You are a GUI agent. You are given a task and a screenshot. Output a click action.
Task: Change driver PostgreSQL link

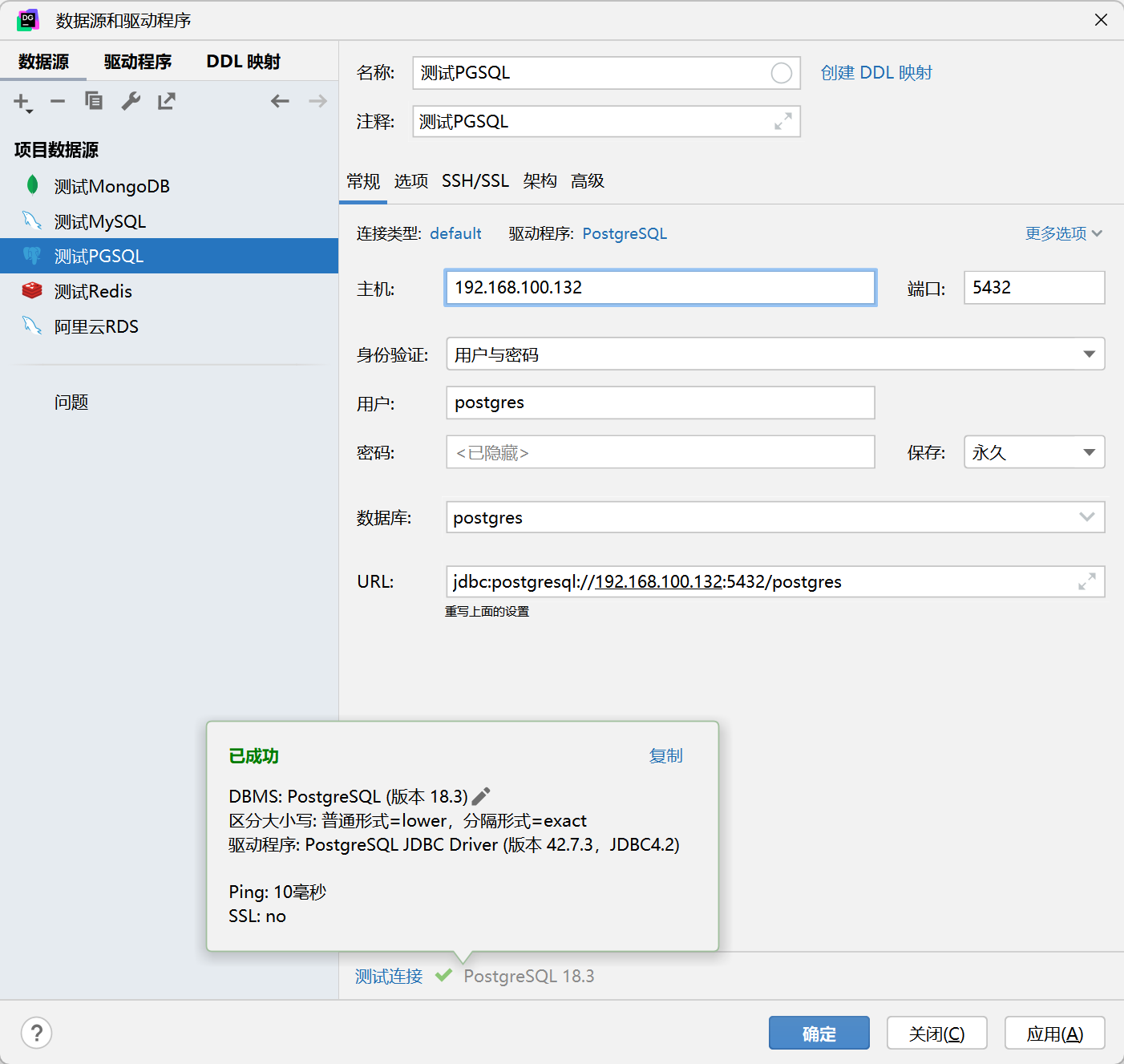coord(625,233)
